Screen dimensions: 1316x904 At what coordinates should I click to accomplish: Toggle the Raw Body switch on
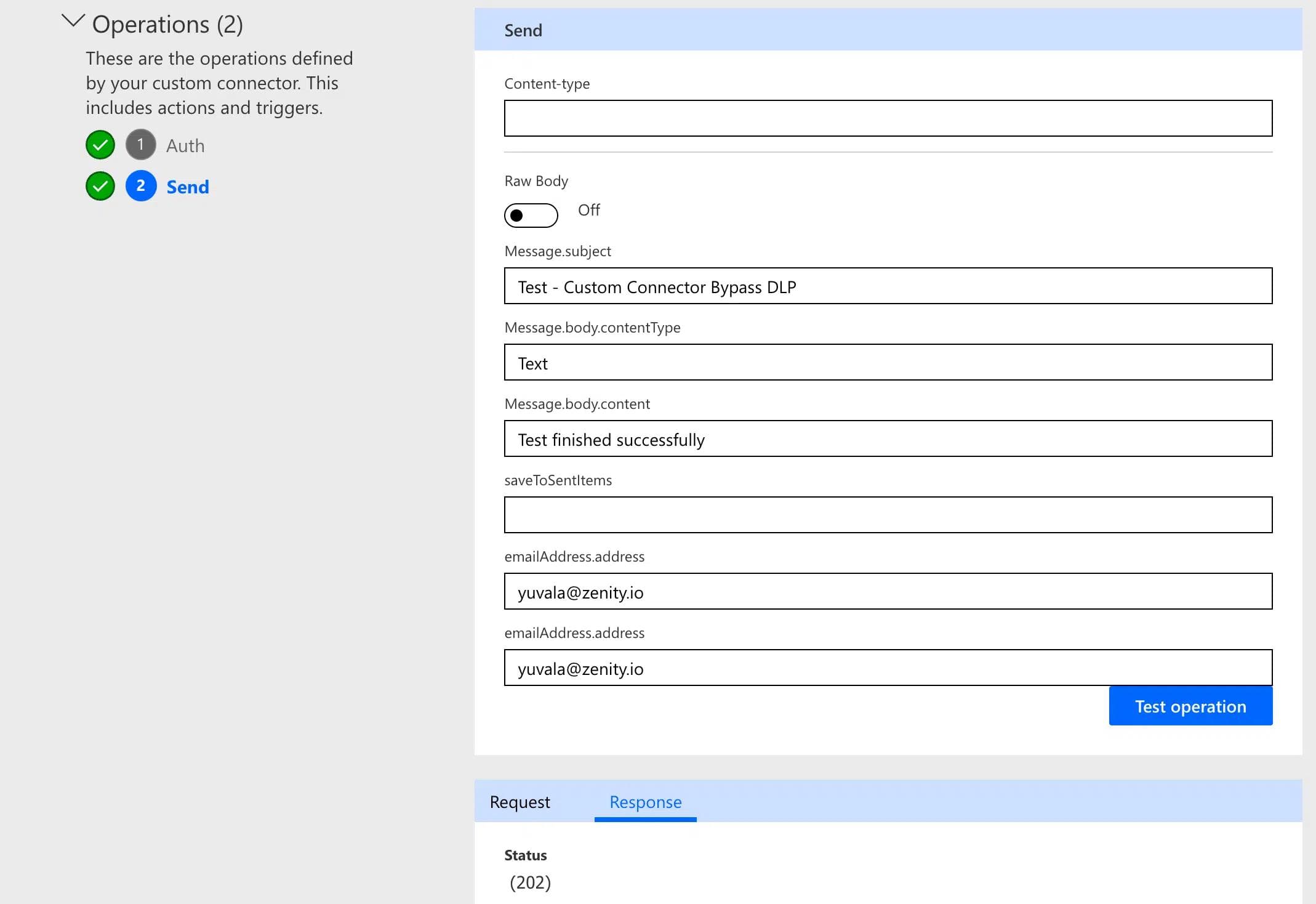[531, 216]
